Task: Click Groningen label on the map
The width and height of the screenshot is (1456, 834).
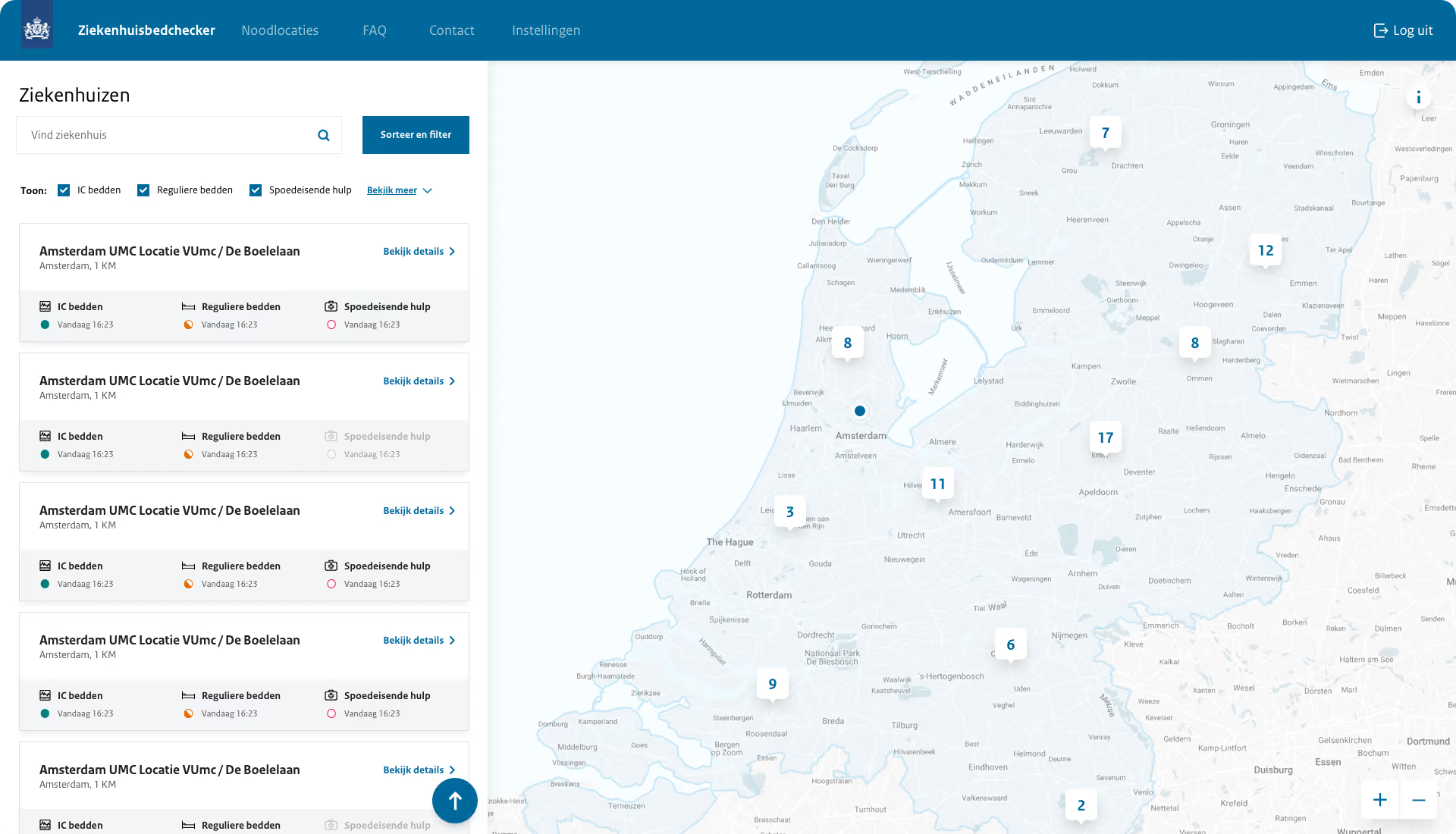Action: pos(1230,124)
